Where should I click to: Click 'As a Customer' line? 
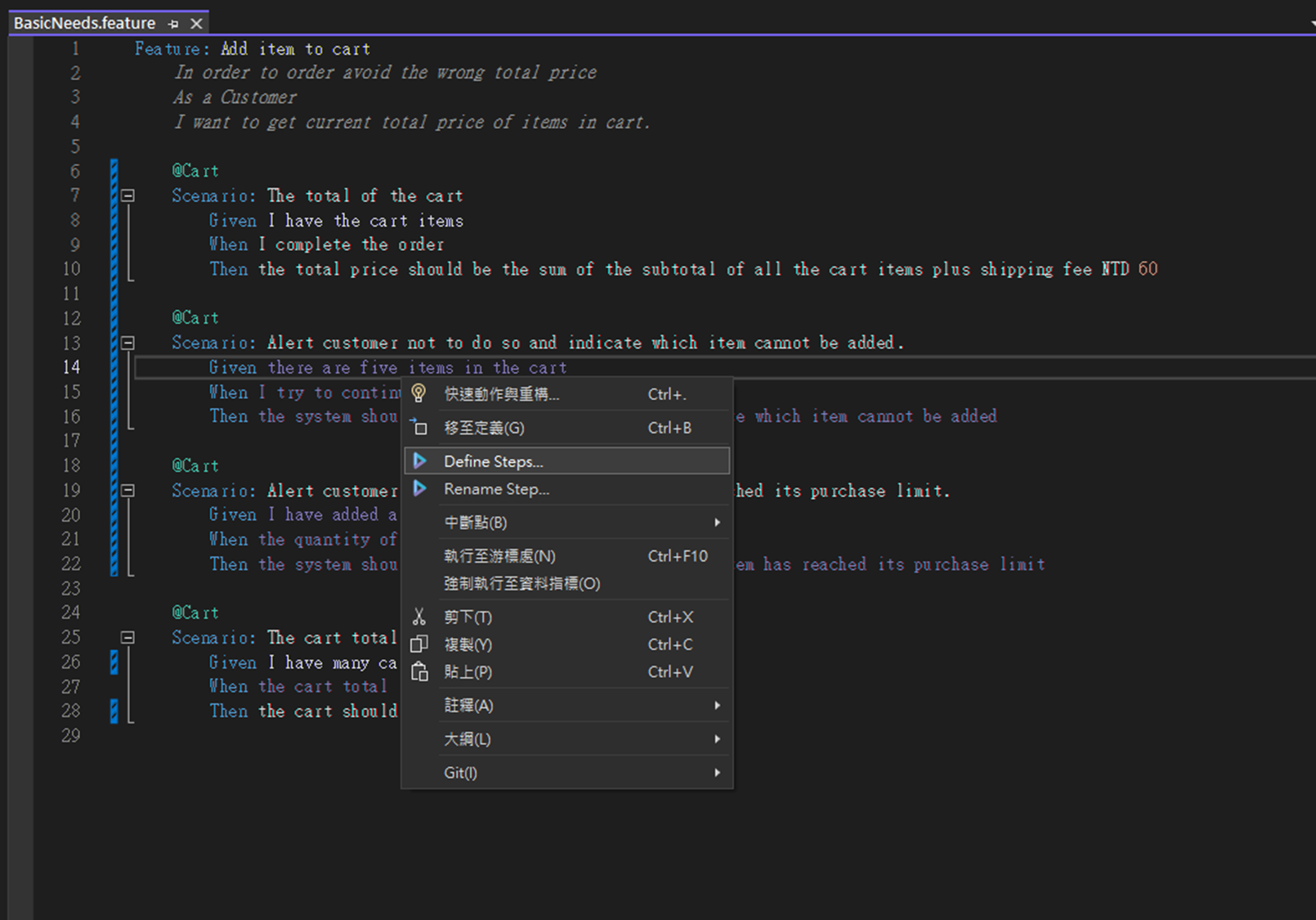(235, 97)
